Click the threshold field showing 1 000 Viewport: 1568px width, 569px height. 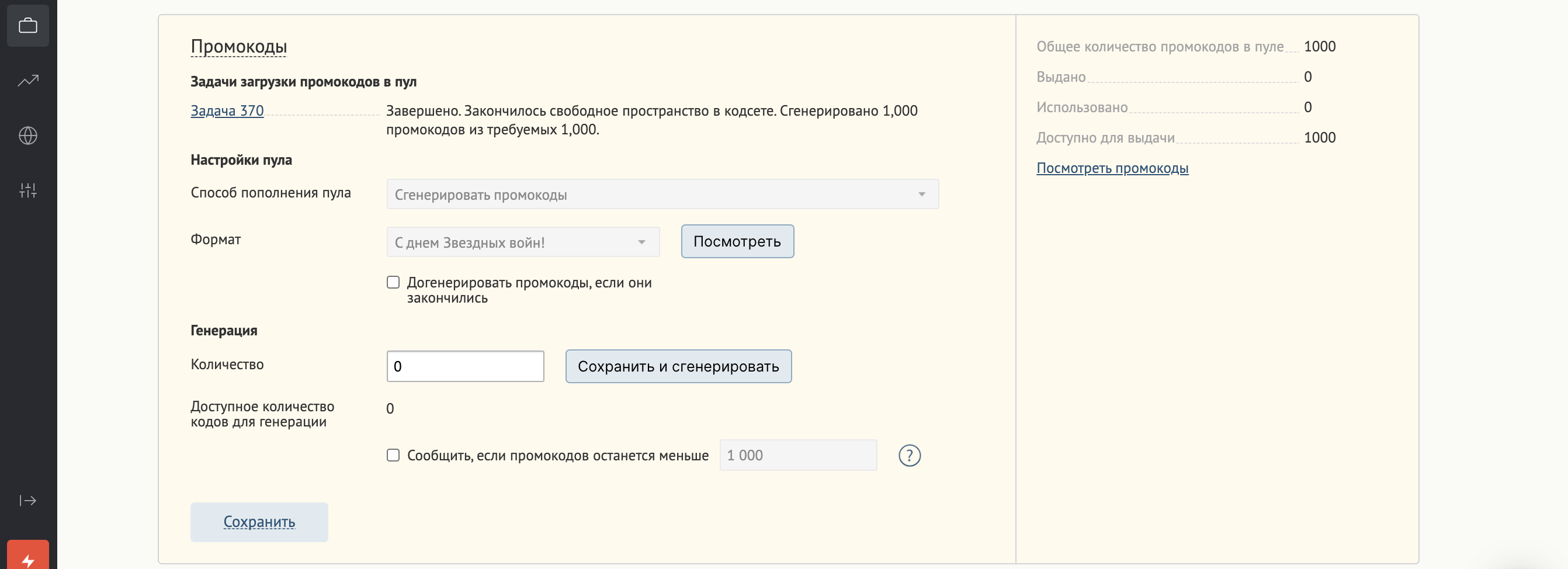click(x=798, y=455)
